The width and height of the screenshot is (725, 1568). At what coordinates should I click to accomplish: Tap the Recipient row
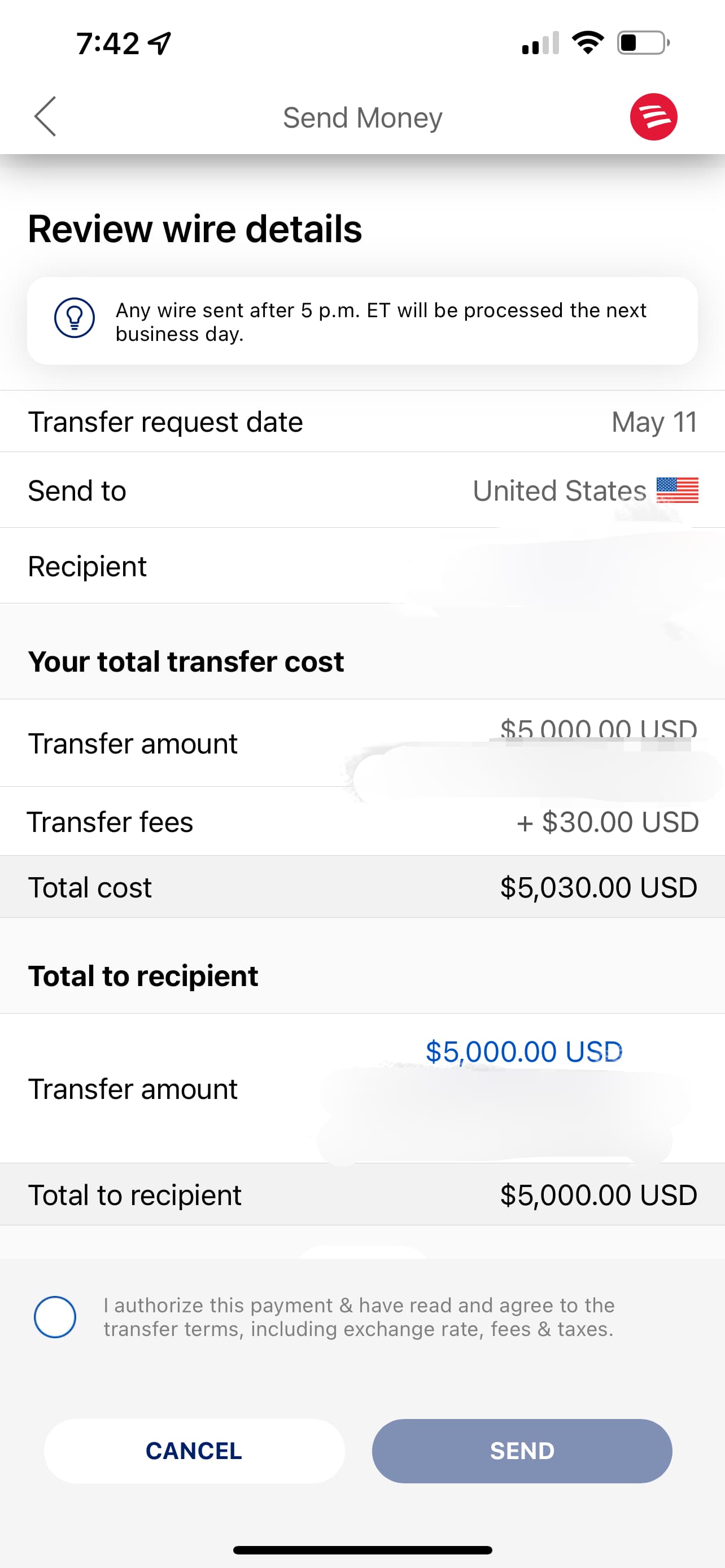[x=362, y=566]
